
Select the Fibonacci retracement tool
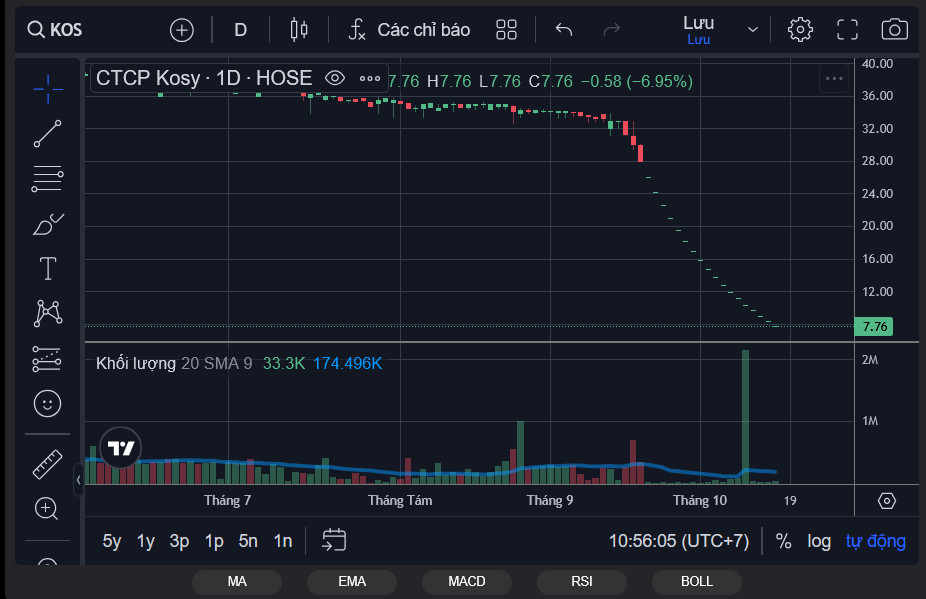pyautogui.click(x=48, y=178)
